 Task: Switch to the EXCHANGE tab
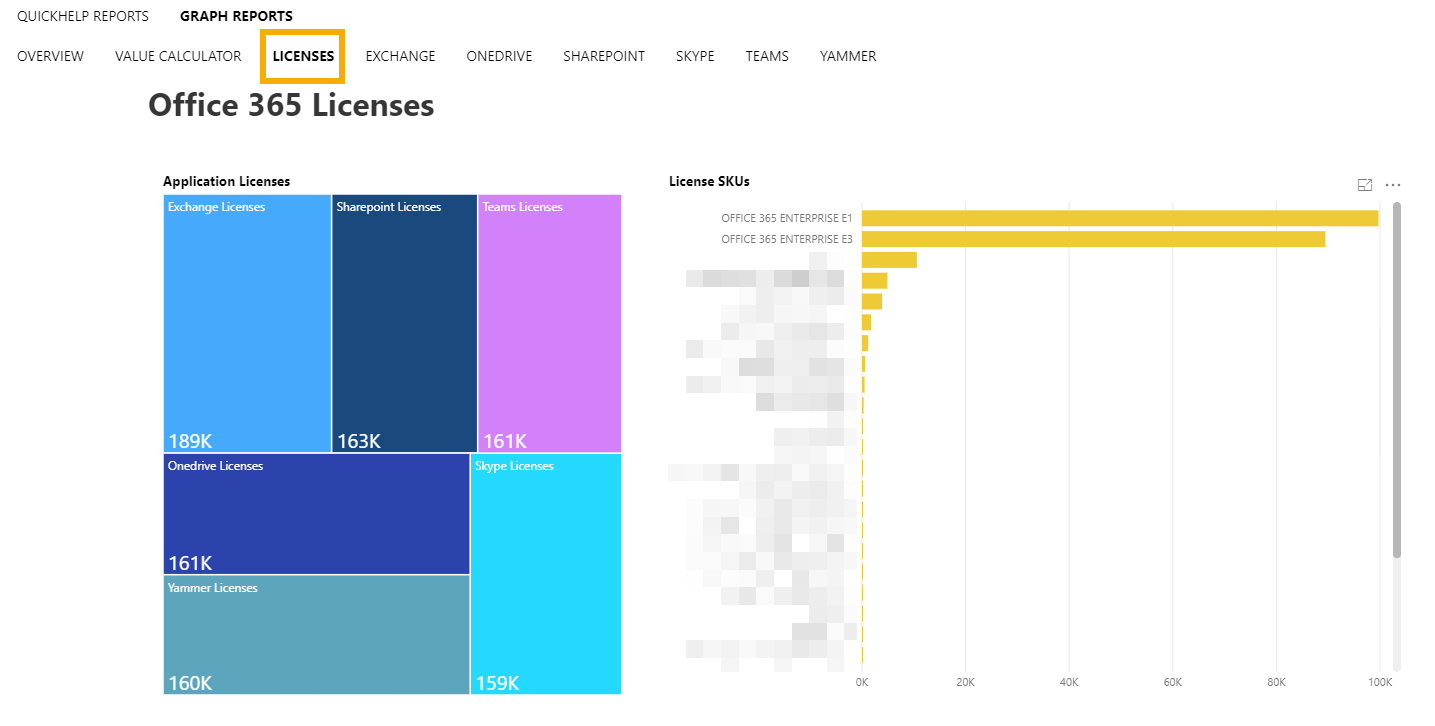pos(399,56)
